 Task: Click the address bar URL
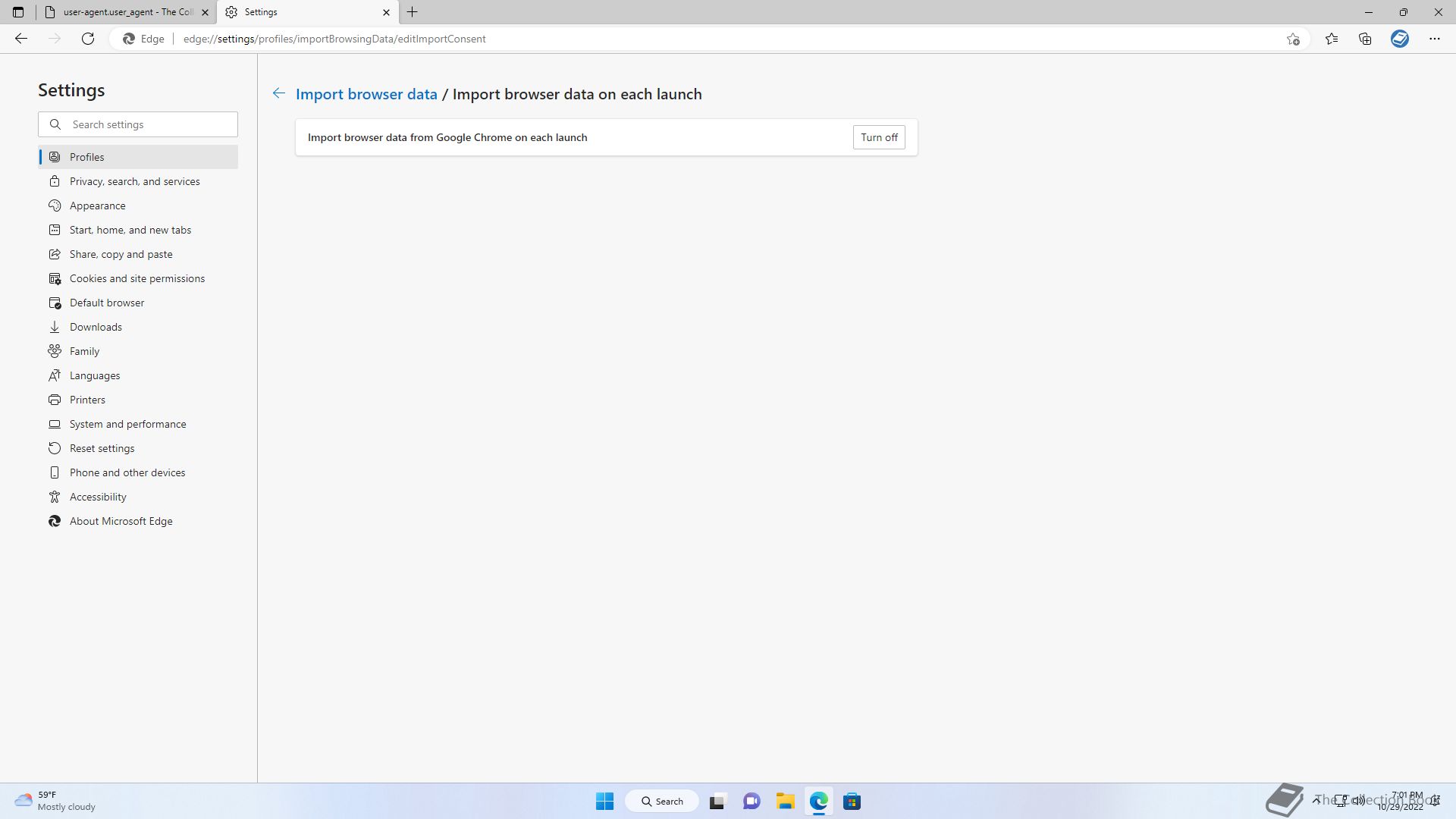tap(334, 39)
